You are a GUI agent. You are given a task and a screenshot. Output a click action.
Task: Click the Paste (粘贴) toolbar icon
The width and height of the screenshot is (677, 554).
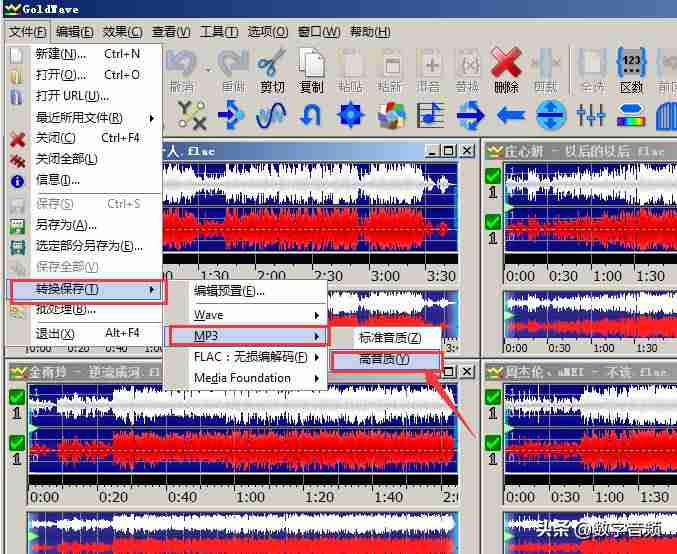coord(351,63)
